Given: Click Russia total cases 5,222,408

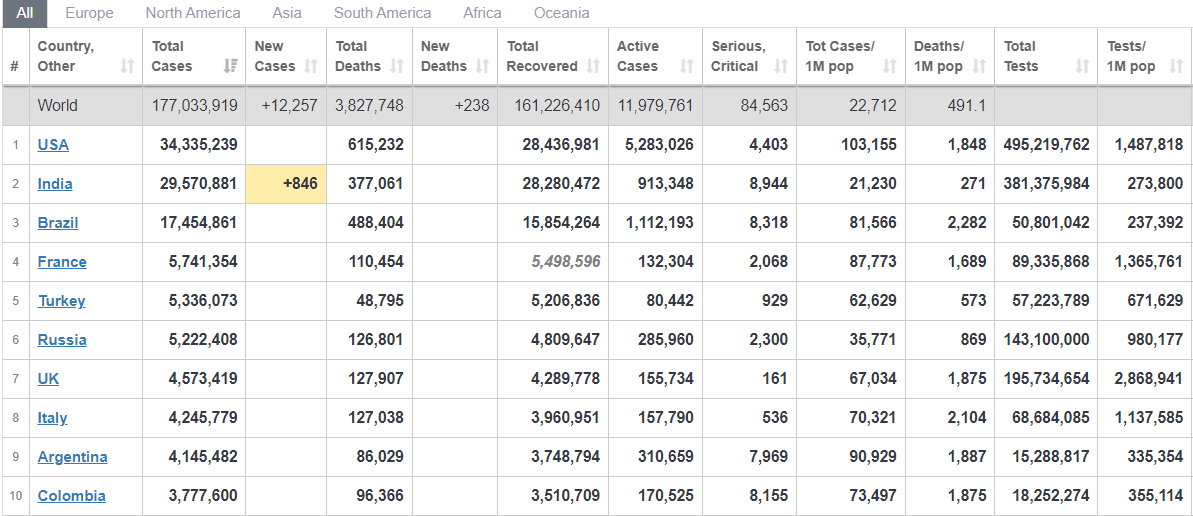Looking at the screenshot, I should pos(202,339).
